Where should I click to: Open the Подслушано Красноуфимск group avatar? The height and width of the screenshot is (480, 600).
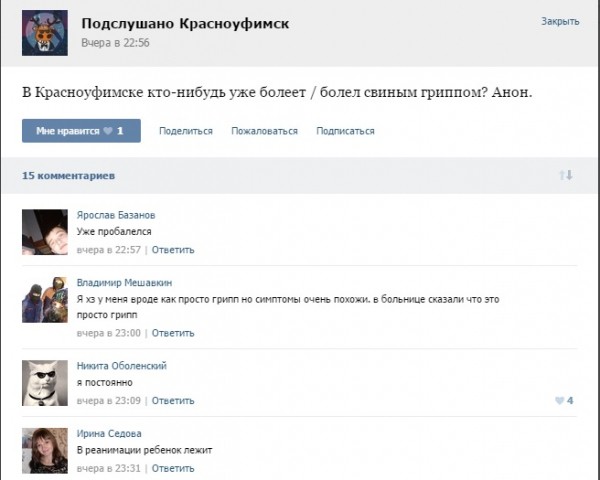click(x=45, y=33)
